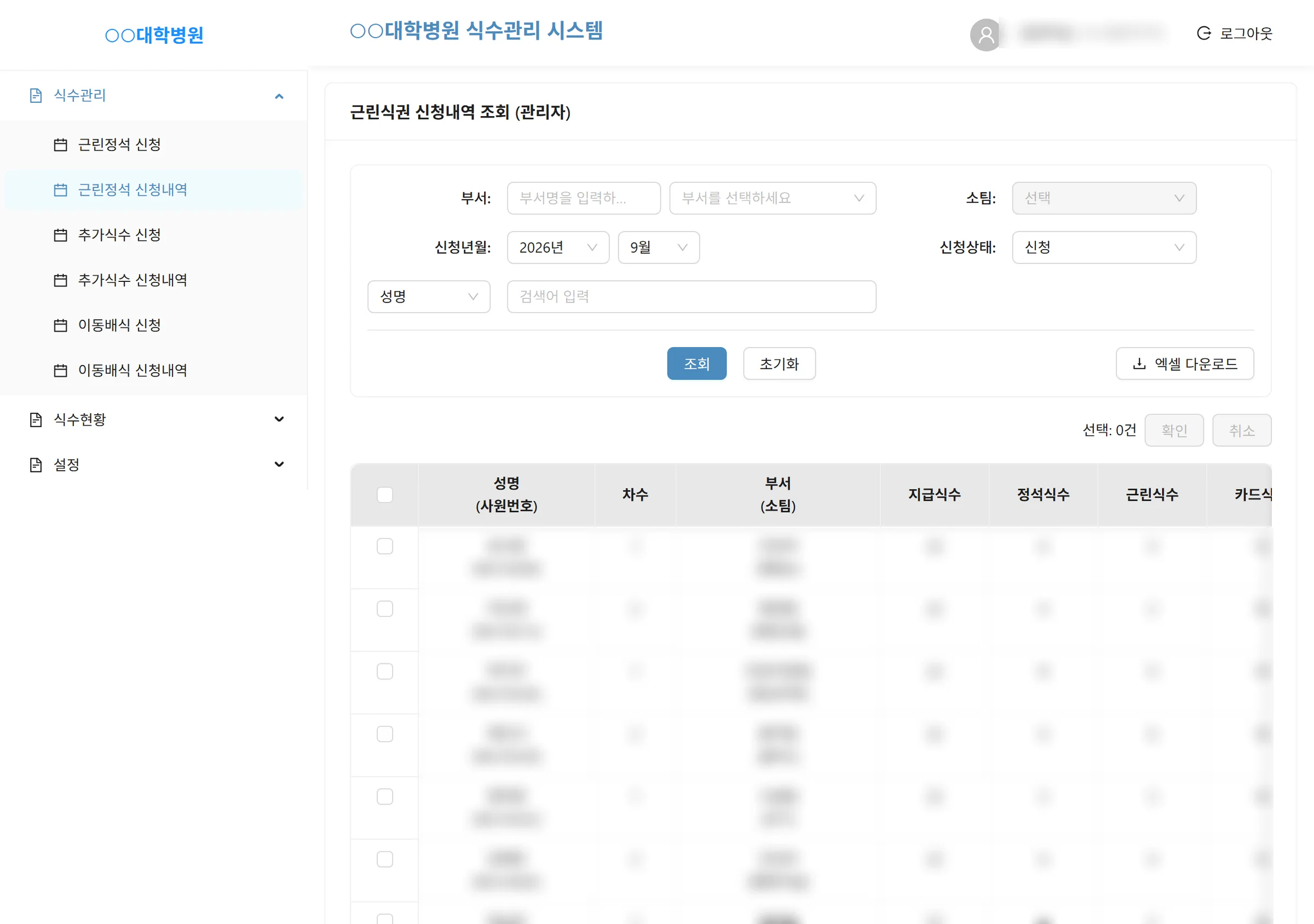The image size is (1314, 924).
Task: Click the 엑셀 다운로드 button
Action: [x=1185, y=364]
